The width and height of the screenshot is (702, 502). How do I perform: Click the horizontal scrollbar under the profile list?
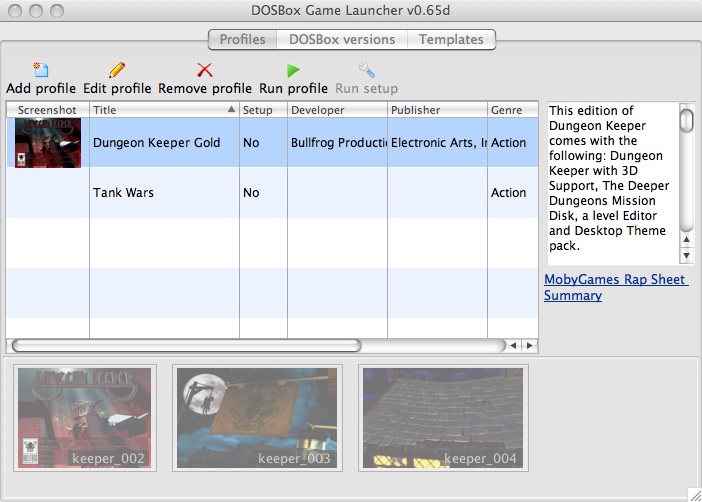[186, 346]
